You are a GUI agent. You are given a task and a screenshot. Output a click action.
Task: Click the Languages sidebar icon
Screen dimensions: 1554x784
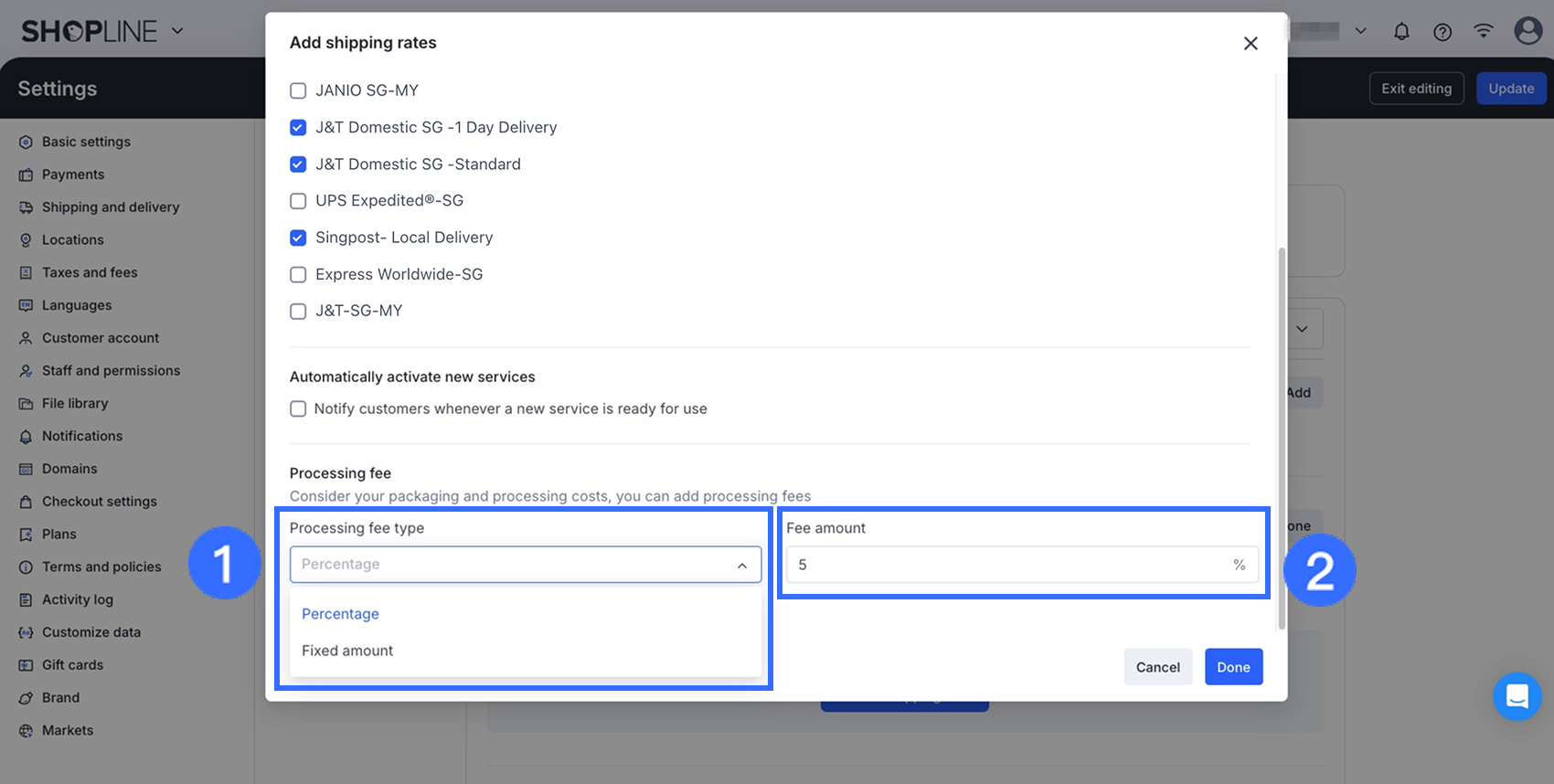[x=26, y=305]
